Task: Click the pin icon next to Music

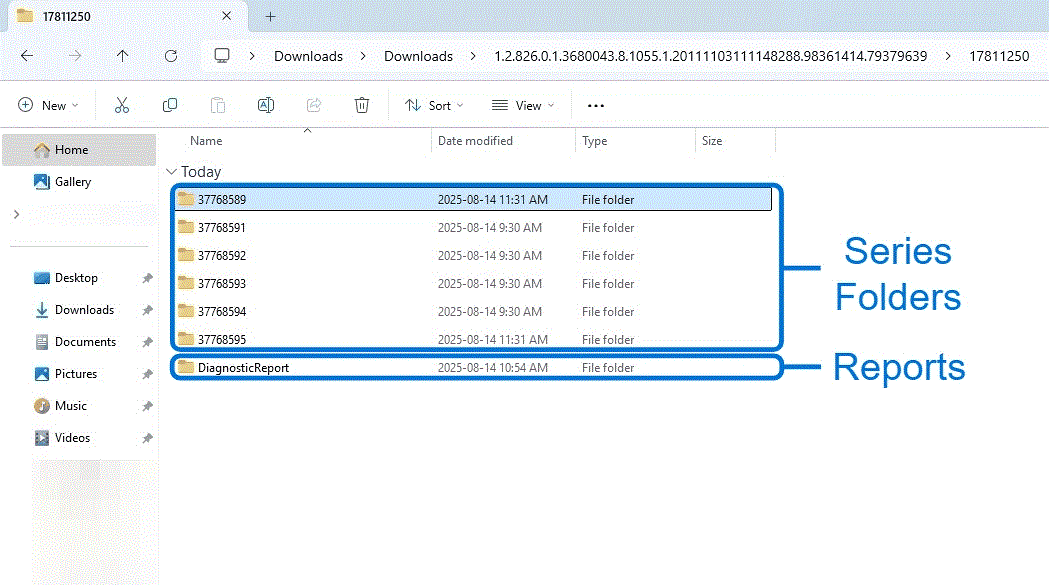Action: pyautogui.click(x=147, y=406)
